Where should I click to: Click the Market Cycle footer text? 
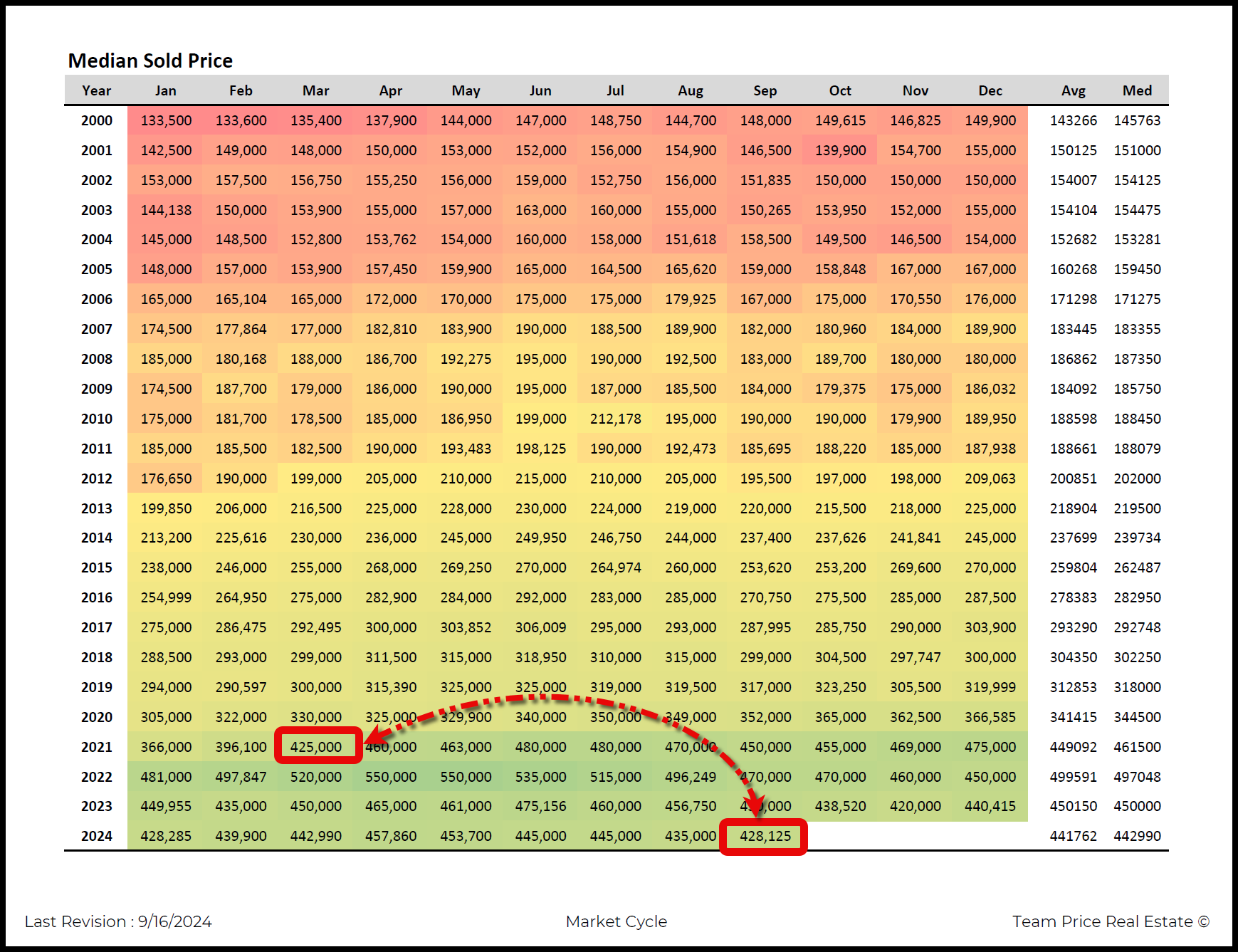tap(617, 921)
